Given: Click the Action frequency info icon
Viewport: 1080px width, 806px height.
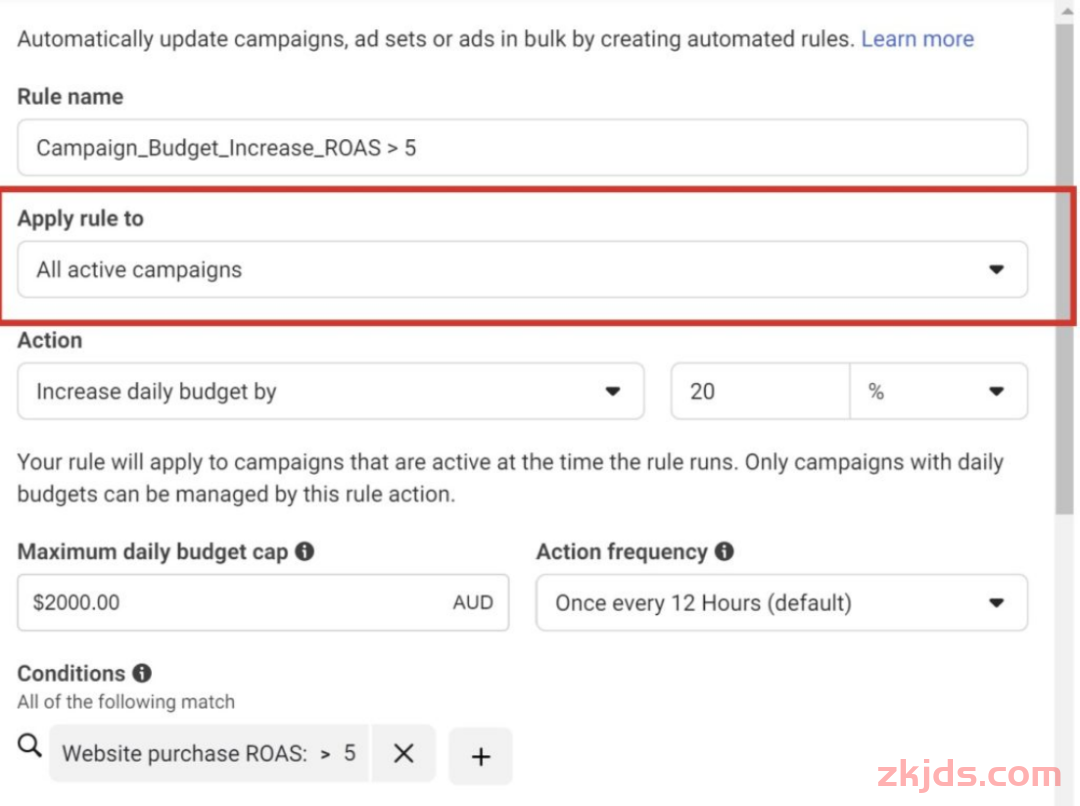Looking at the screenshot, I should coord(725,552).
